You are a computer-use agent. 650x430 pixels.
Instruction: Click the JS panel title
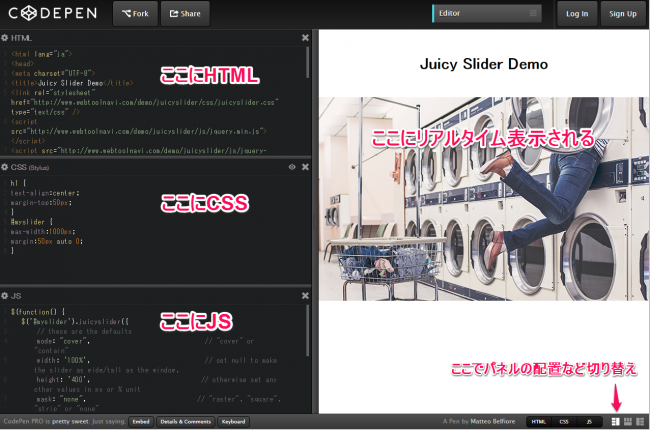(16, 296)
